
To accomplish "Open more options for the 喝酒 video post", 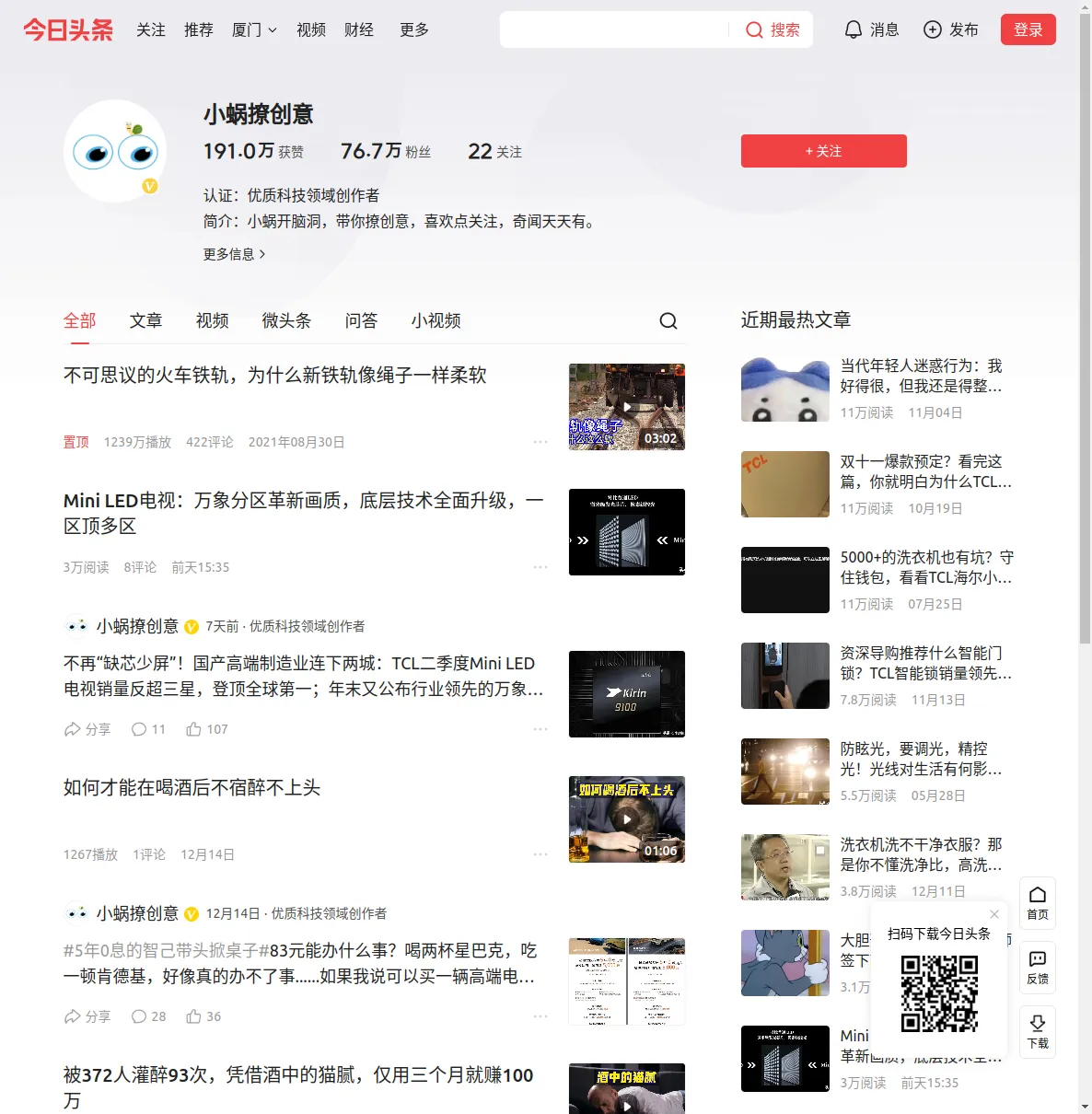I will tap(540, 854).
